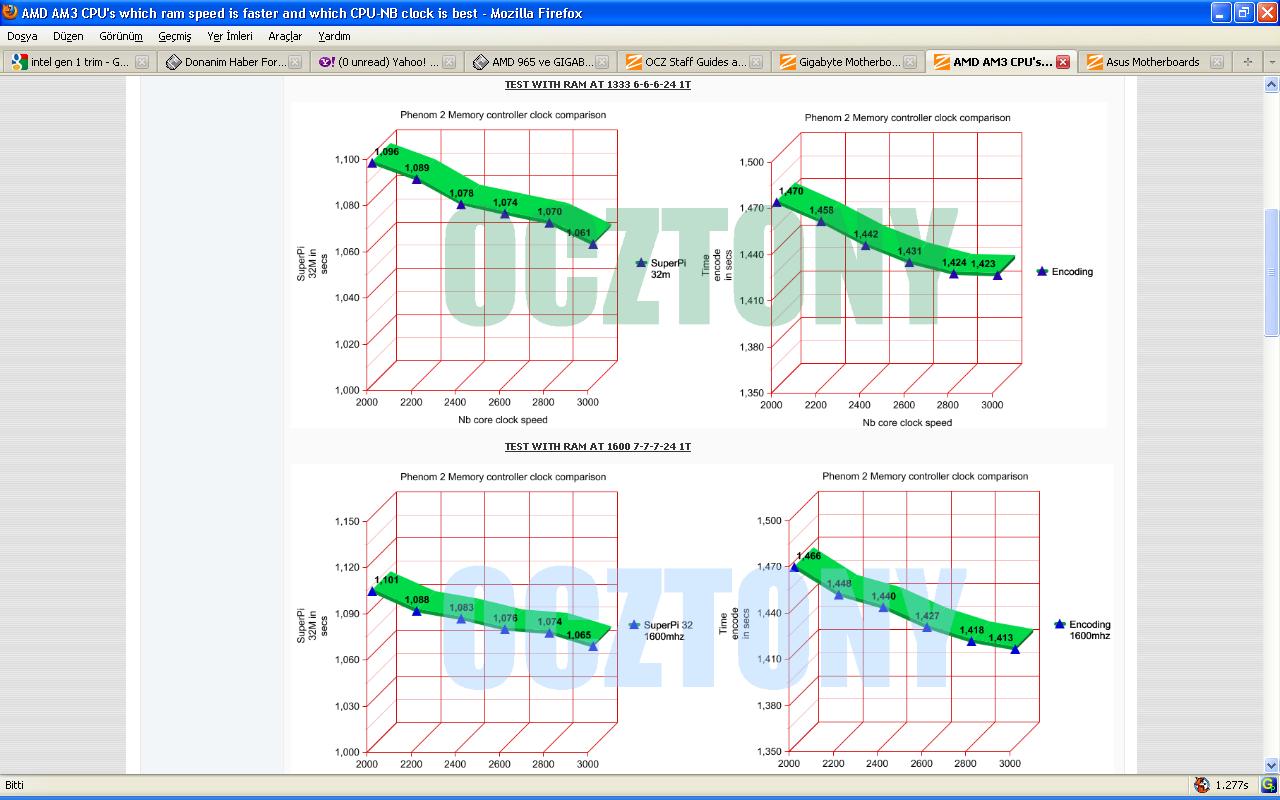Click the Yahoo favicon on the third tab
The image size is (1280, 800).
(327, 62)
